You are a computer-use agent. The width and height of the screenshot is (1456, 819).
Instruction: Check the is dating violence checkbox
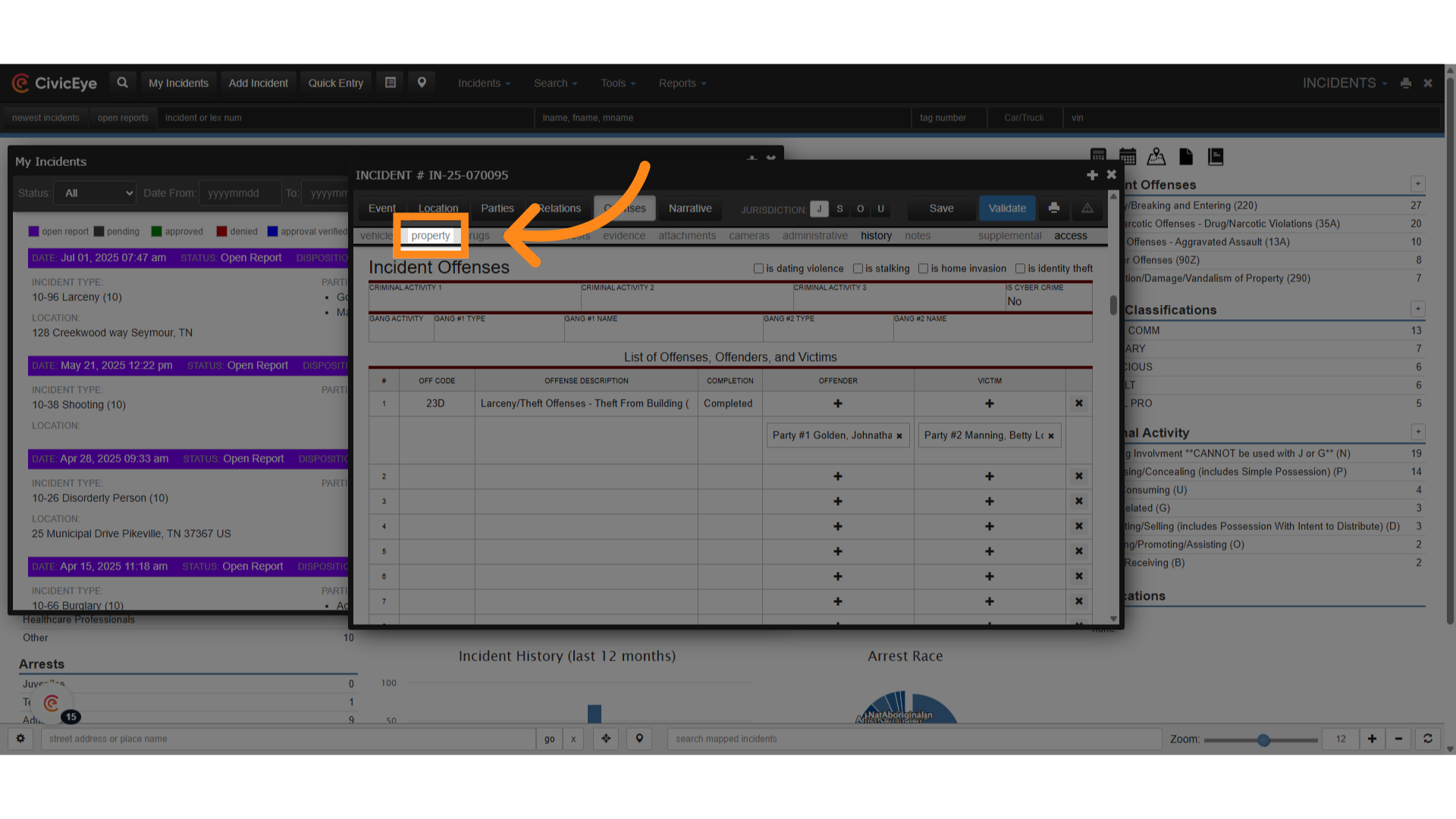[x=758, y=268]
